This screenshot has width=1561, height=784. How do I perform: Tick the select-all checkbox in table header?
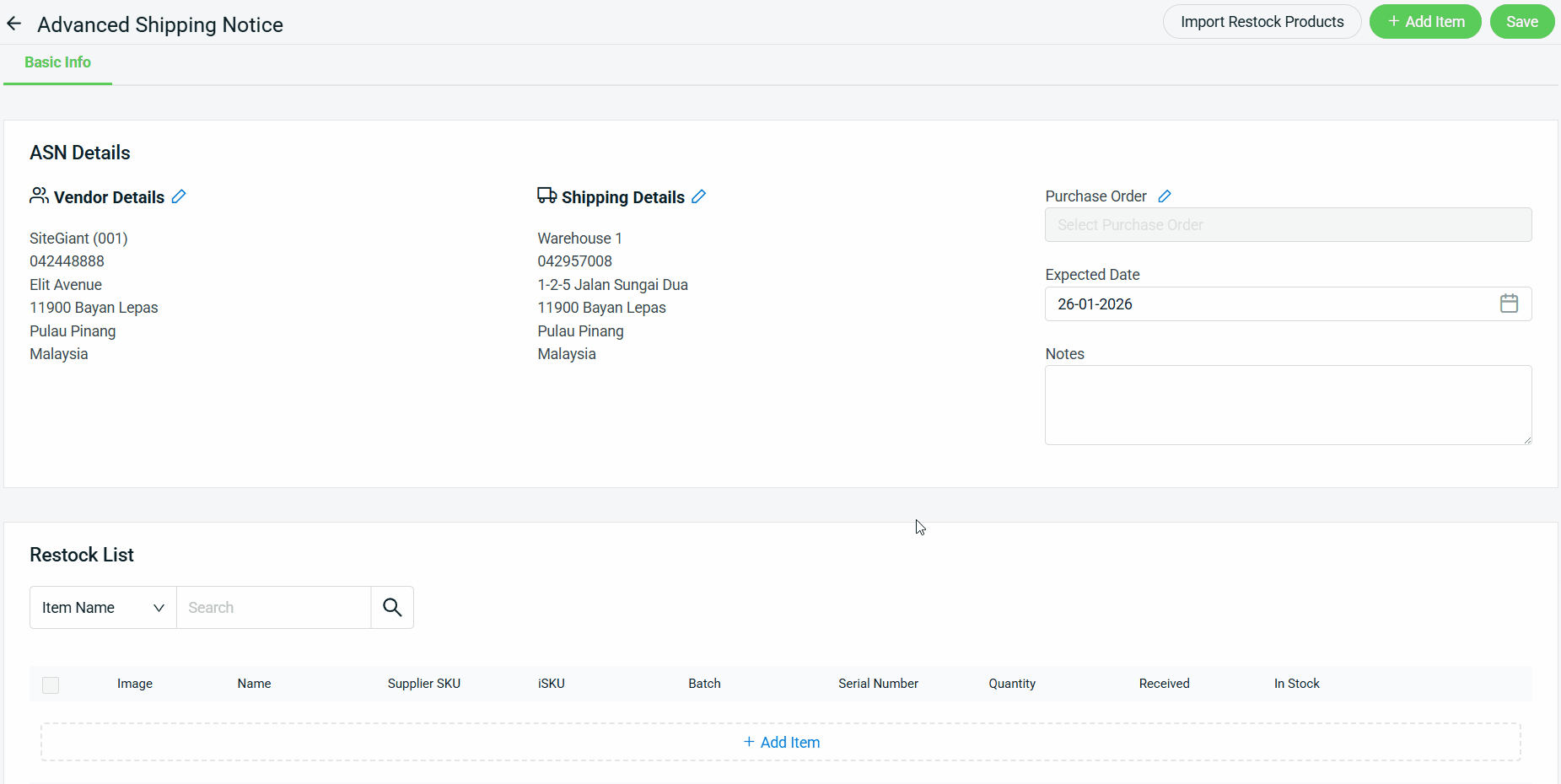51,685
